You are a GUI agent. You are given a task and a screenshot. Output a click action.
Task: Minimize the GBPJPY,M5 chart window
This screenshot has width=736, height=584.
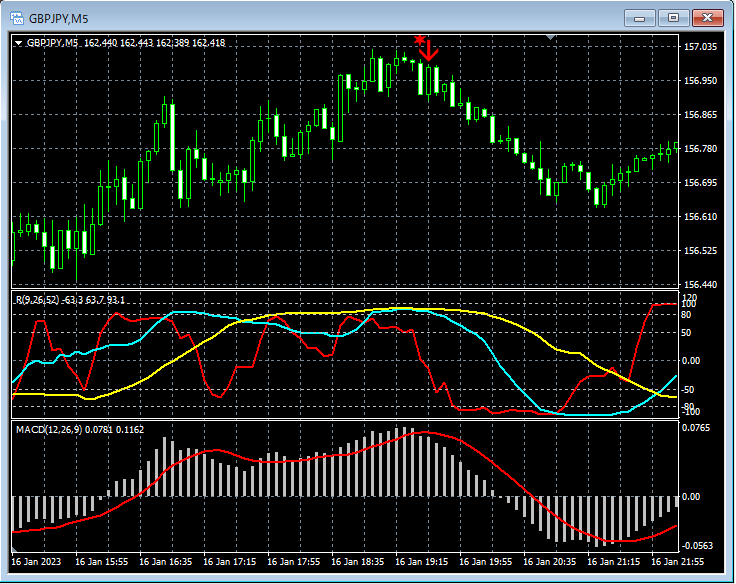(x=639, y=17)
